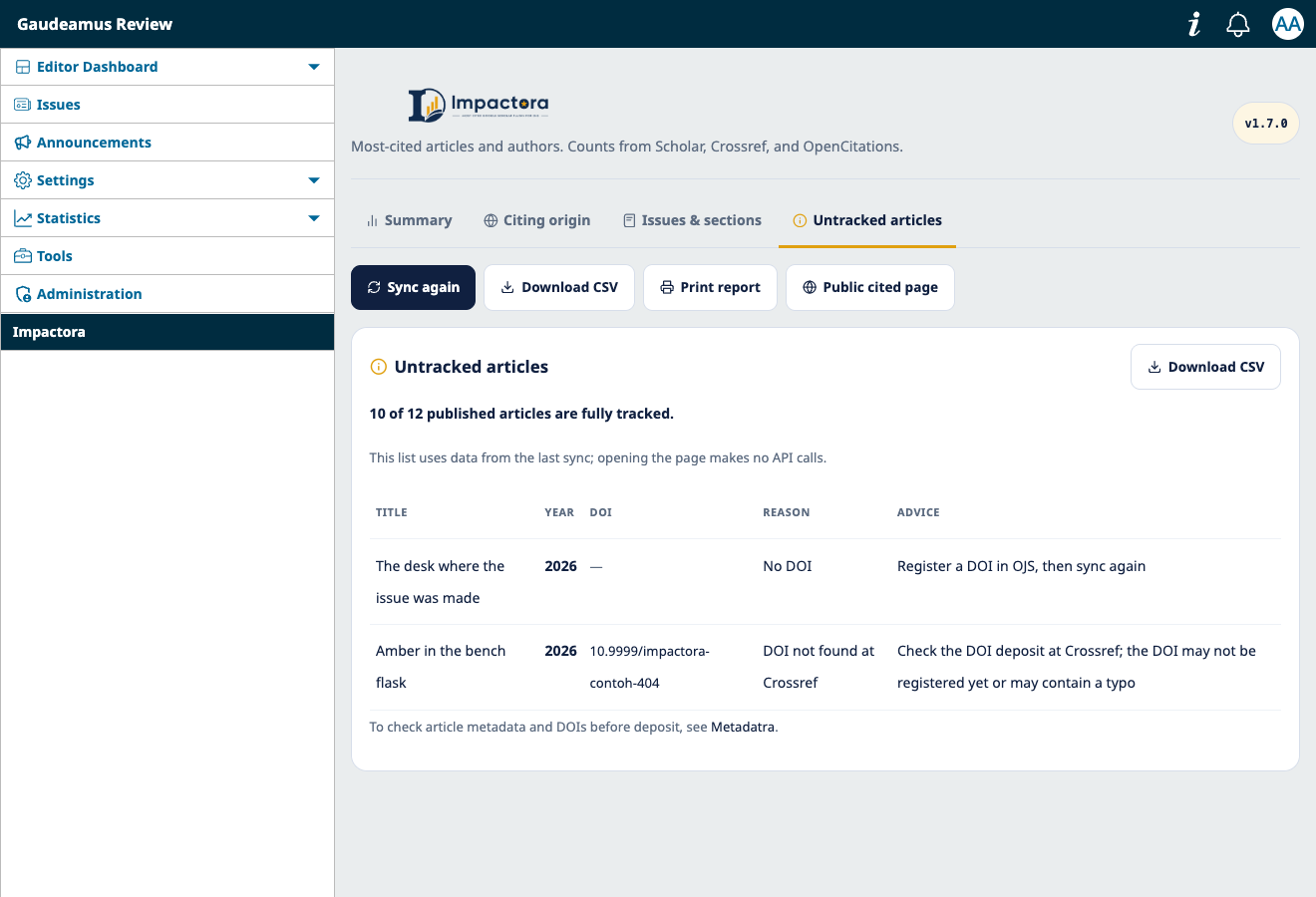Click the title 'Amber in the bench flask'
Viewport: 1316px width, 897px height.
pos(441,667)
